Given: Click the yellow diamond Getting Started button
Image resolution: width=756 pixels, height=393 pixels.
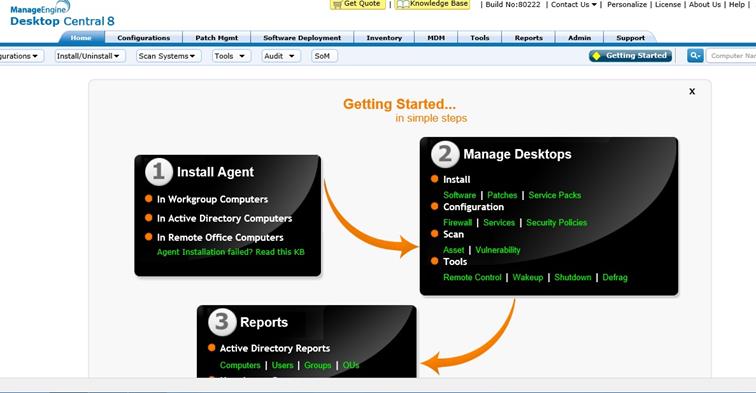Looking at the screenshot, I should [x=630, y=56].
